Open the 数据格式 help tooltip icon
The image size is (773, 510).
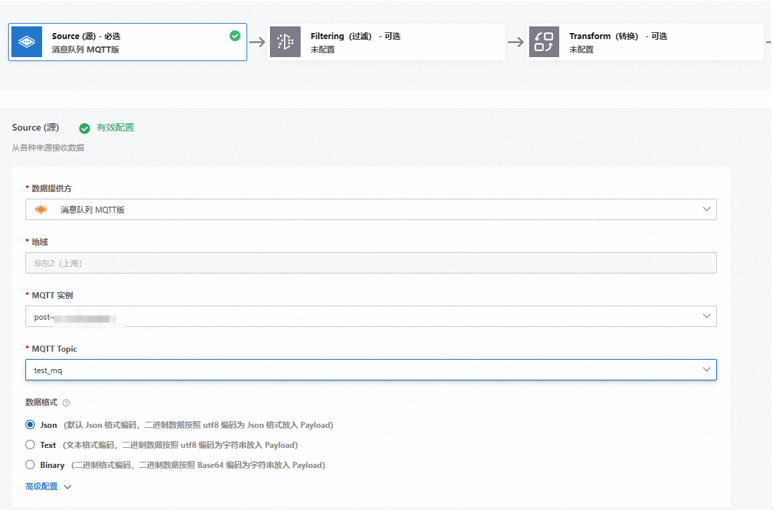(x=67, y=403)
